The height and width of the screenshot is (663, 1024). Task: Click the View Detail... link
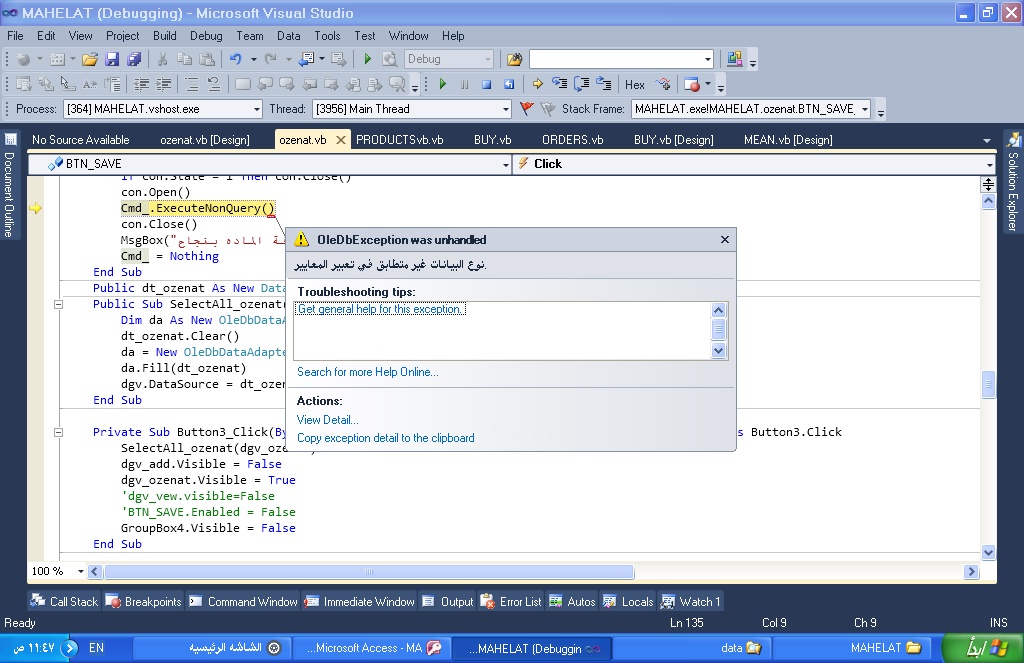327,420
